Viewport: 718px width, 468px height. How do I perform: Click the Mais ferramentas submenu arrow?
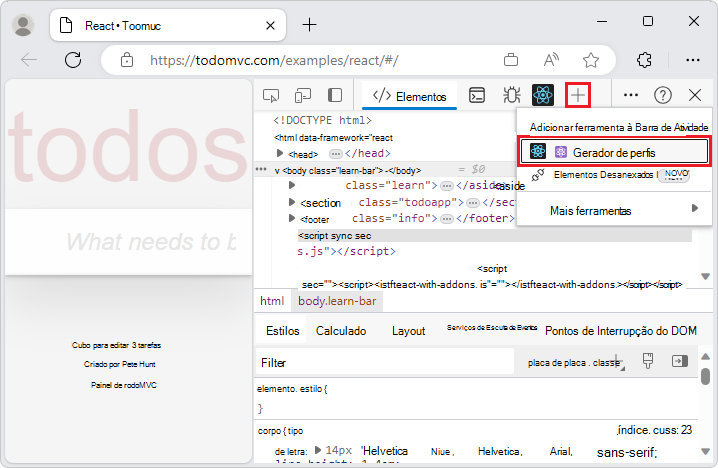coord(695,208)
